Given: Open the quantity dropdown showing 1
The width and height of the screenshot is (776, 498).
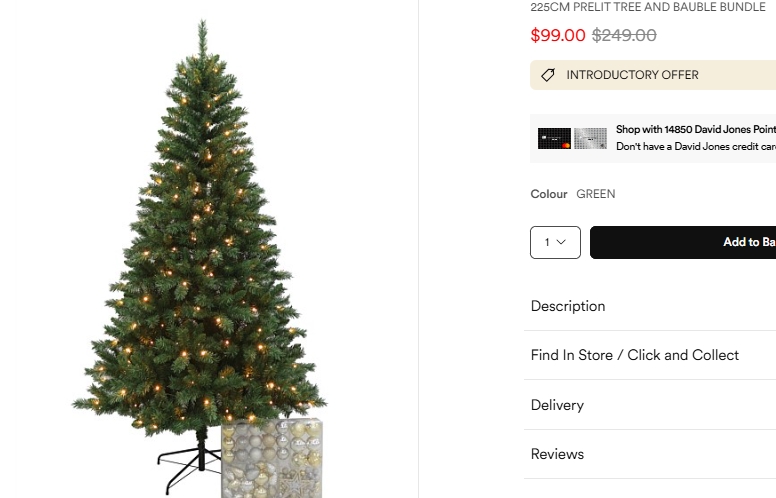Looking at the screenshot, I should tap(555, 242).
